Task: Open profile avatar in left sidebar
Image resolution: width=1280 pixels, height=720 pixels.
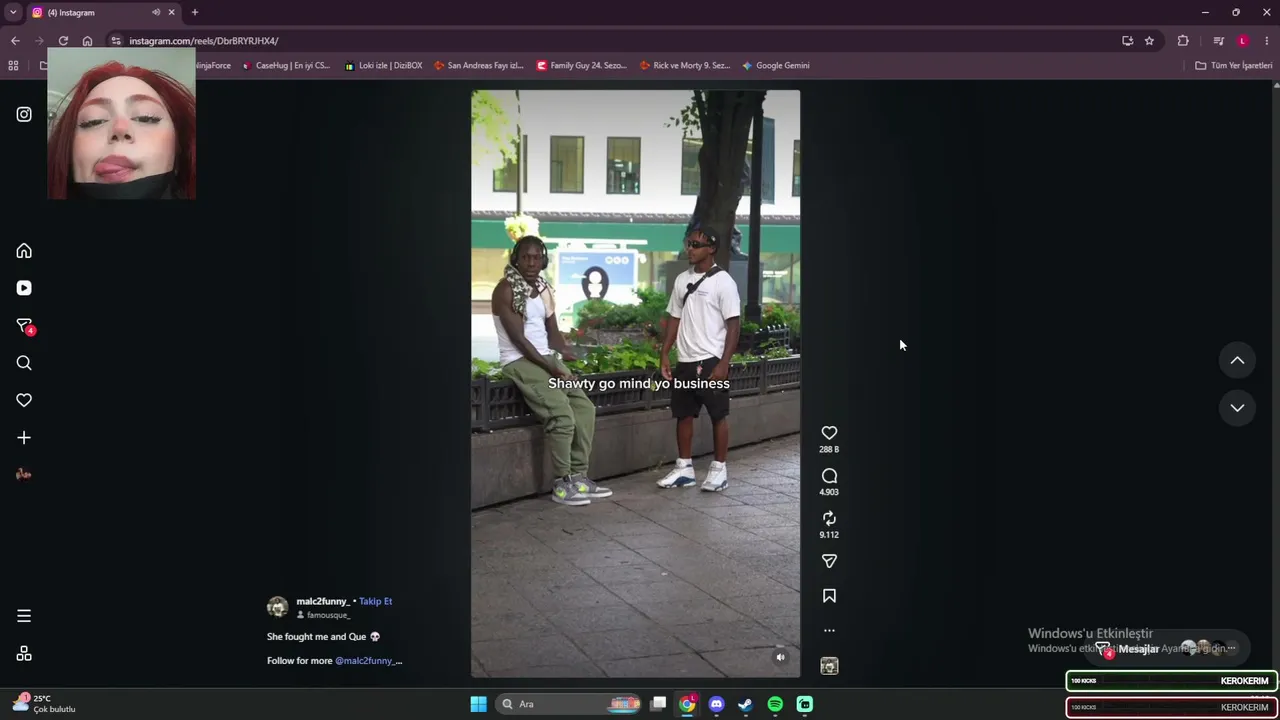Action: point(24,474)
